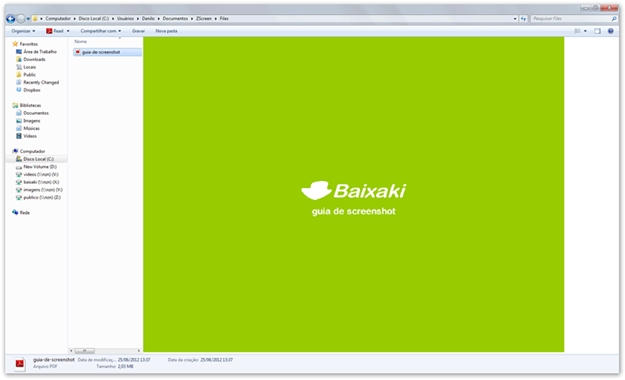Click the Forward navigation arrow button
This screenshot has height=380, width=625.
[21, 19]
